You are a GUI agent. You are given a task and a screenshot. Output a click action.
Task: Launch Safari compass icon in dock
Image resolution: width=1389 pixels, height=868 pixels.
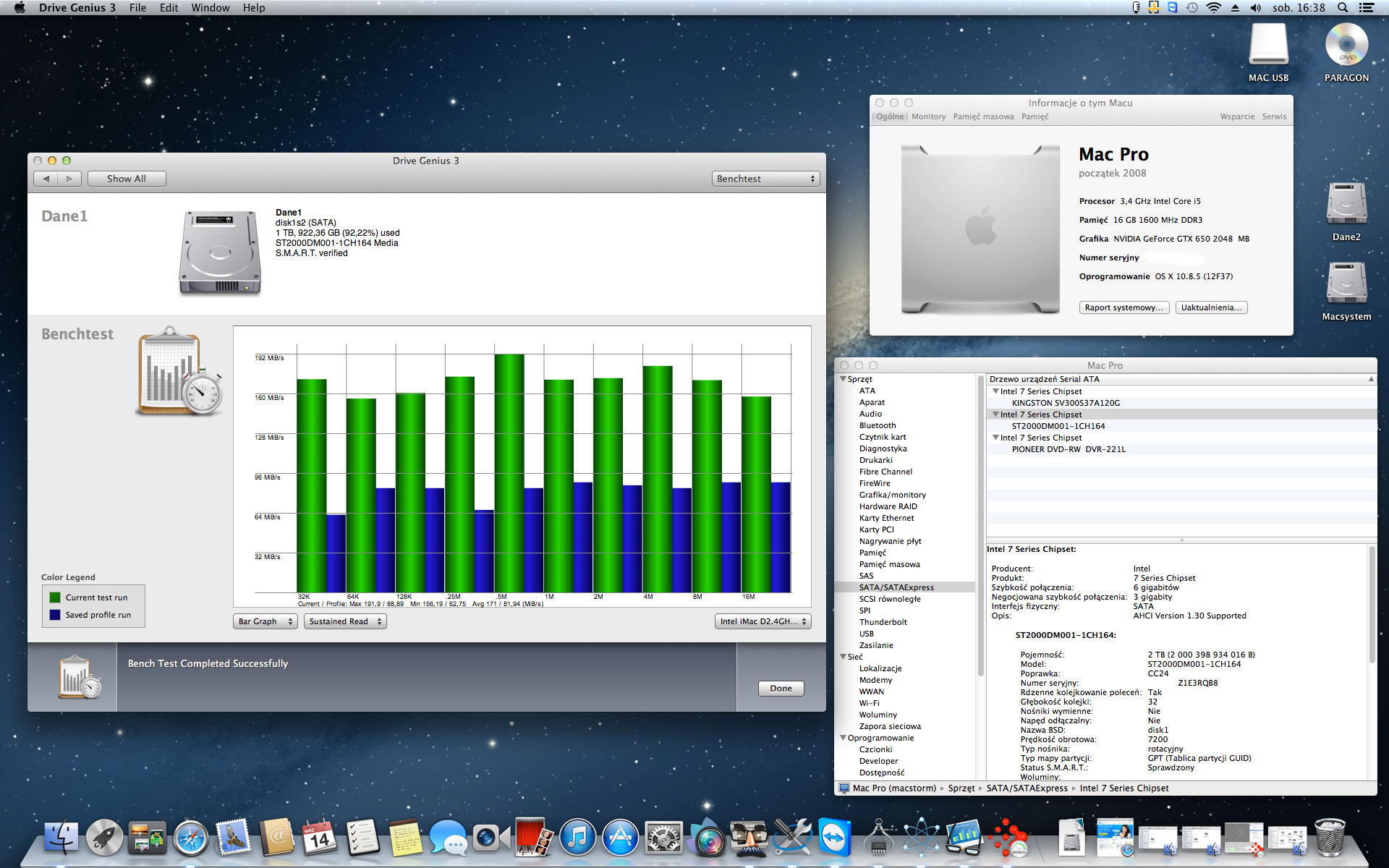coord(190,838)
